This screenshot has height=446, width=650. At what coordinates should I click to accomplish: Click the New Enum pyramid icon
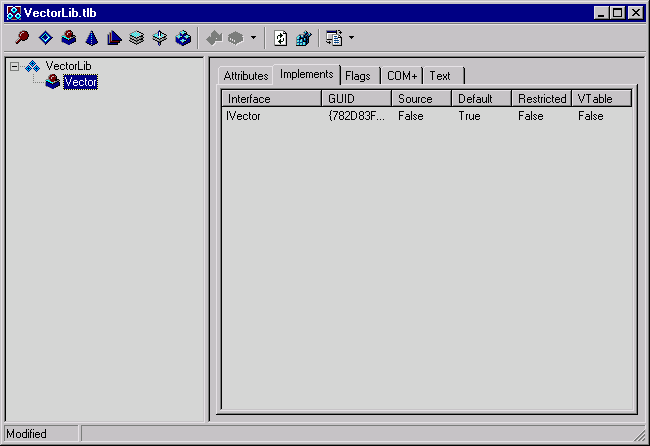(92, 38)
